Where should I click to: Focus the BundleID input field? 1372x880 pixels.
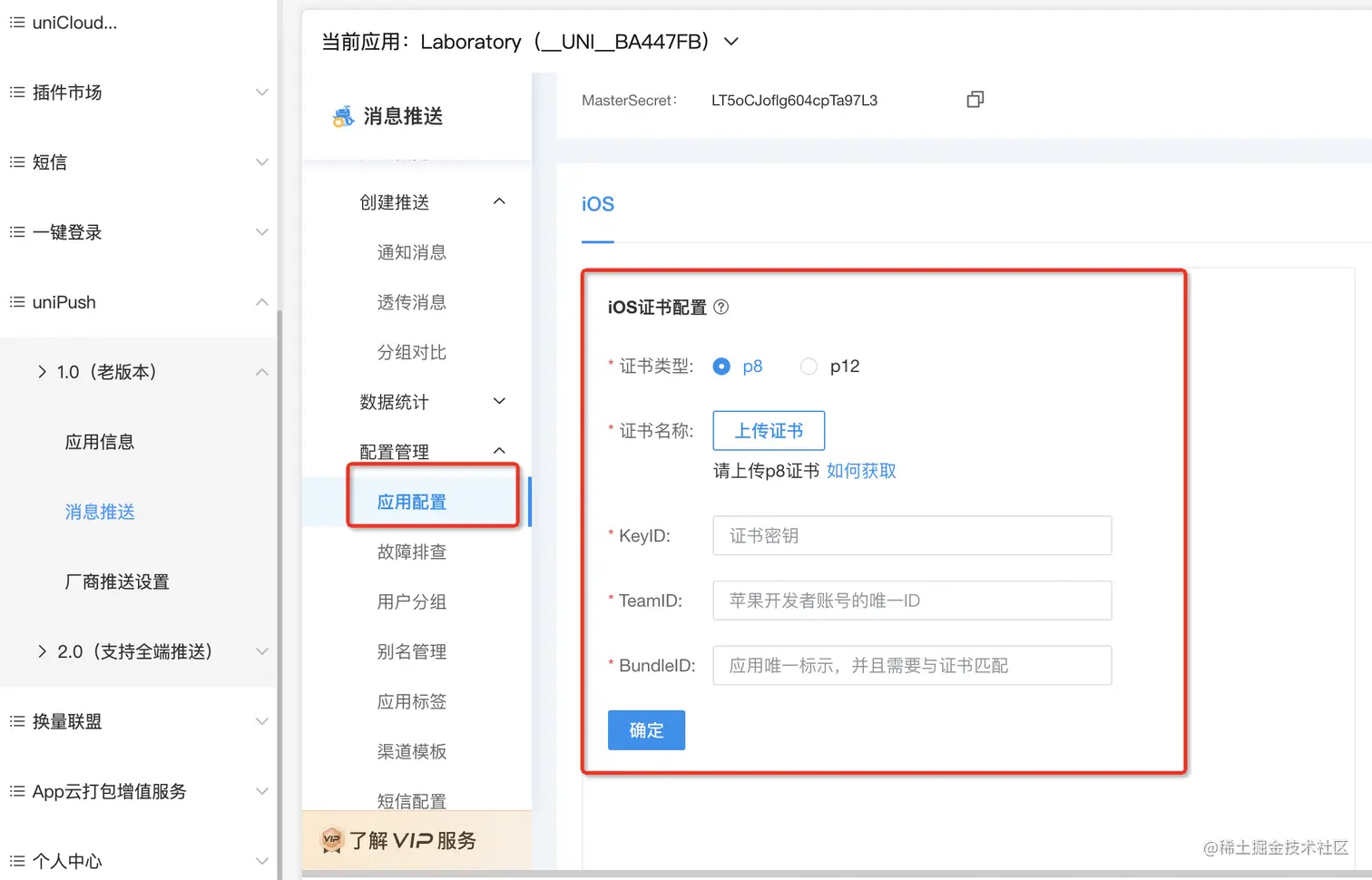tap(912, 665)
